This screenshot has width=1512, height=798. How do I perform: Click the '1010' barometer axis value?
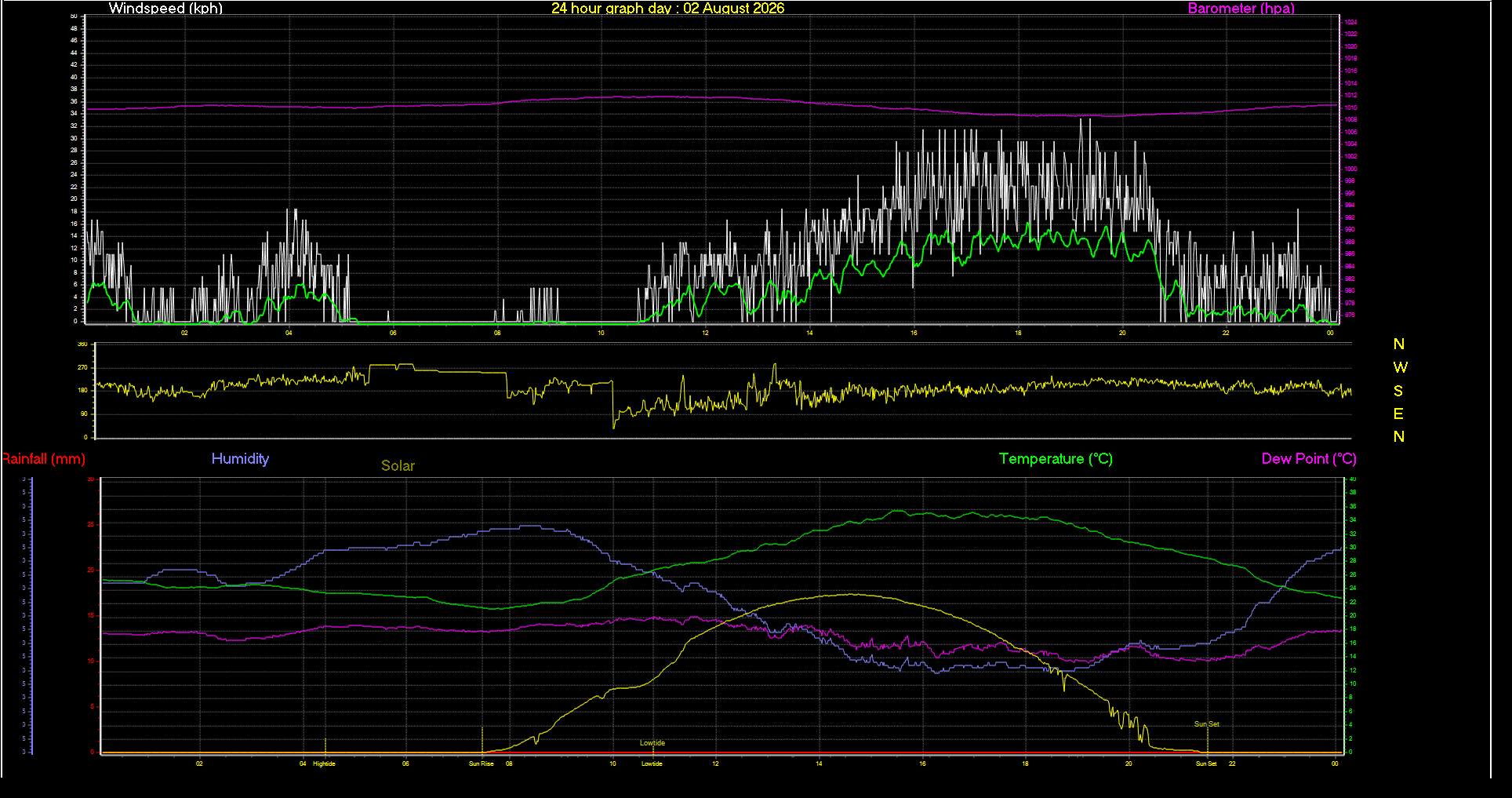coord(1350,107)
